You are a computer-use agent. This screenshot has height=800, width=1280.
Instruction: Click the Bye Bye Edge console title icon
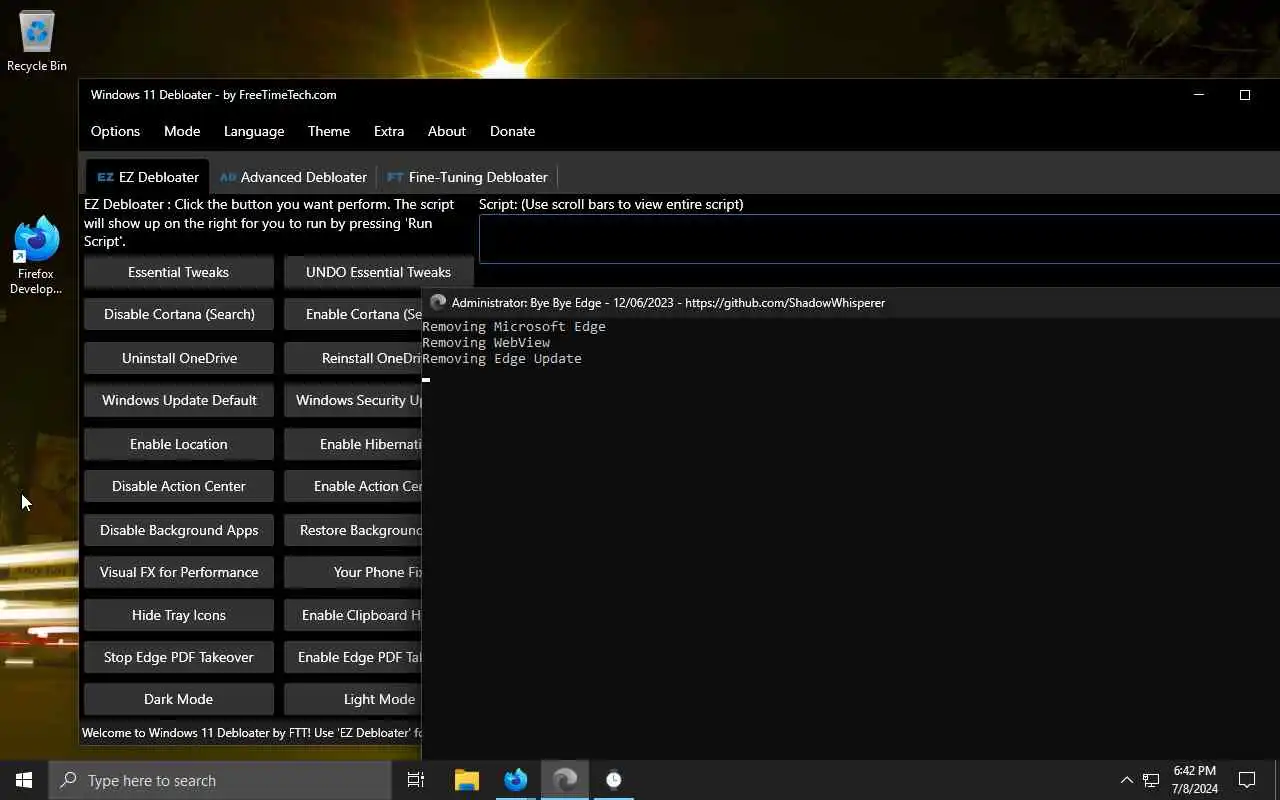(x=437, y=302)
